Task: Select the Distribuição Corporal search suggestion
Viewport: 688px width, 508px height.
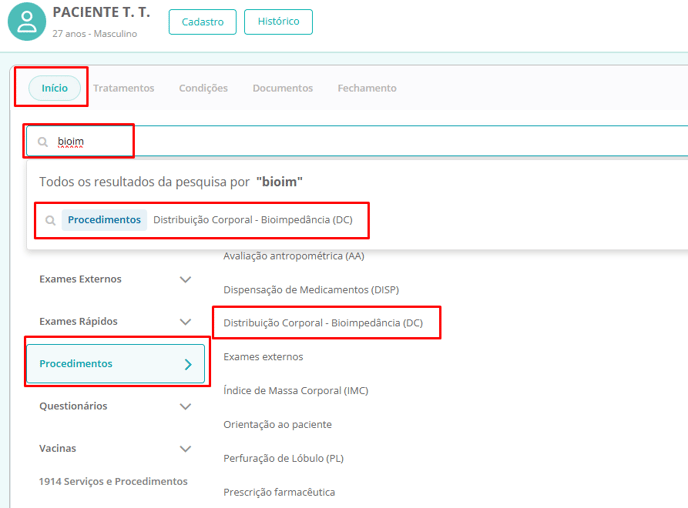Action: [x=252, y=220]
